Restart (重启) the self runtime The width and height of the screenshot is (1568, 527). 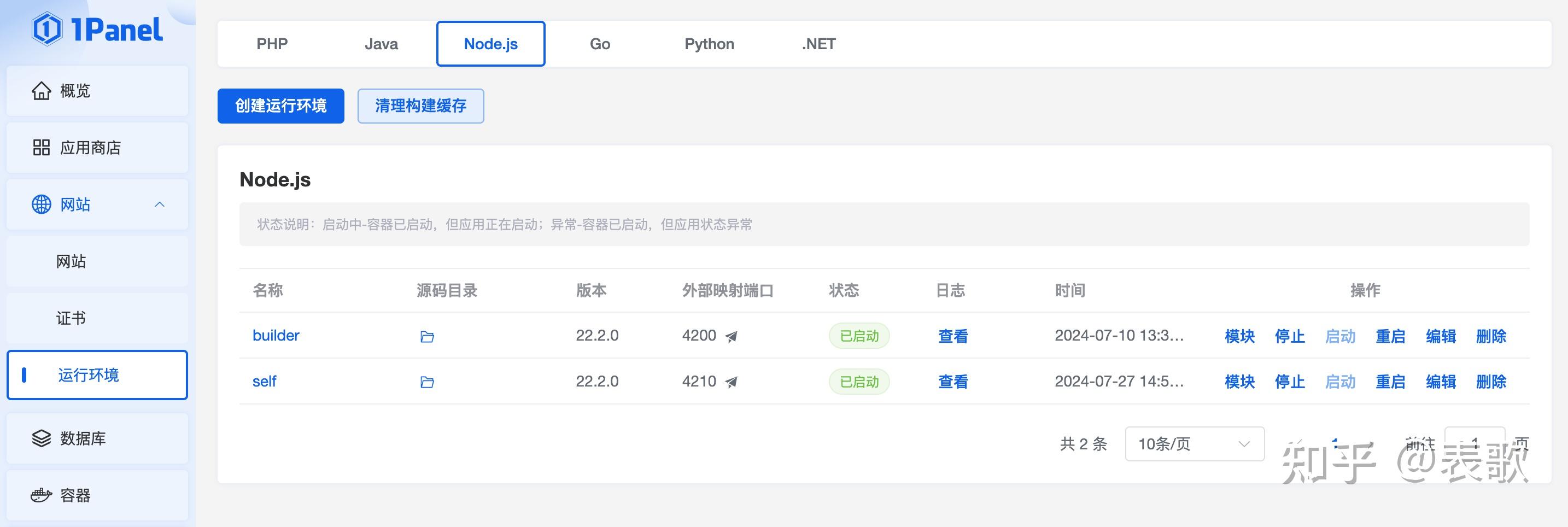pos(1390,382)
